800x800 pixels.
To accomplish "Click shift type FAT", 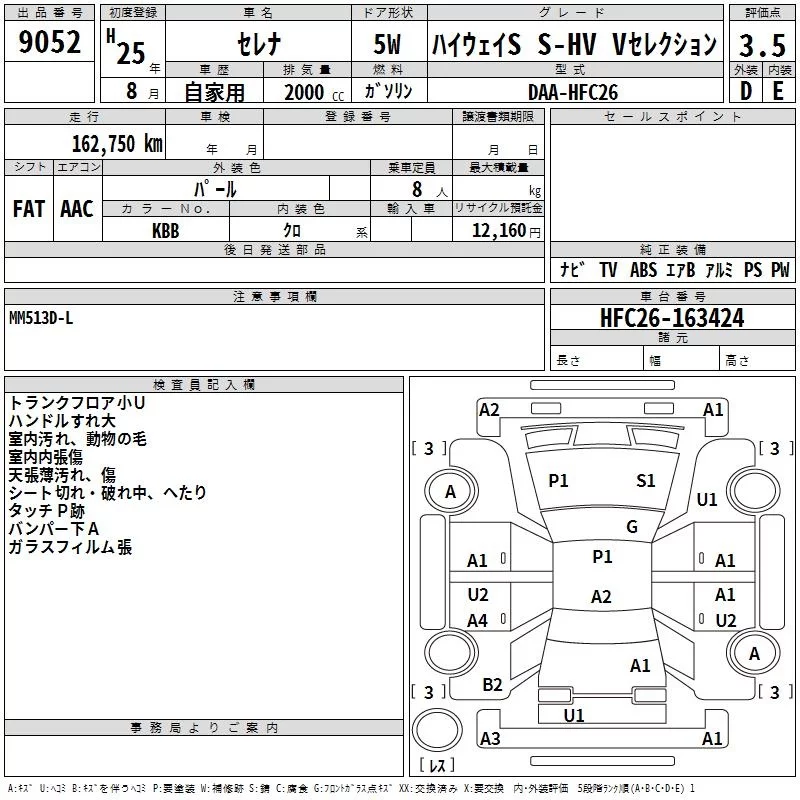I will (x=29, y=209).
